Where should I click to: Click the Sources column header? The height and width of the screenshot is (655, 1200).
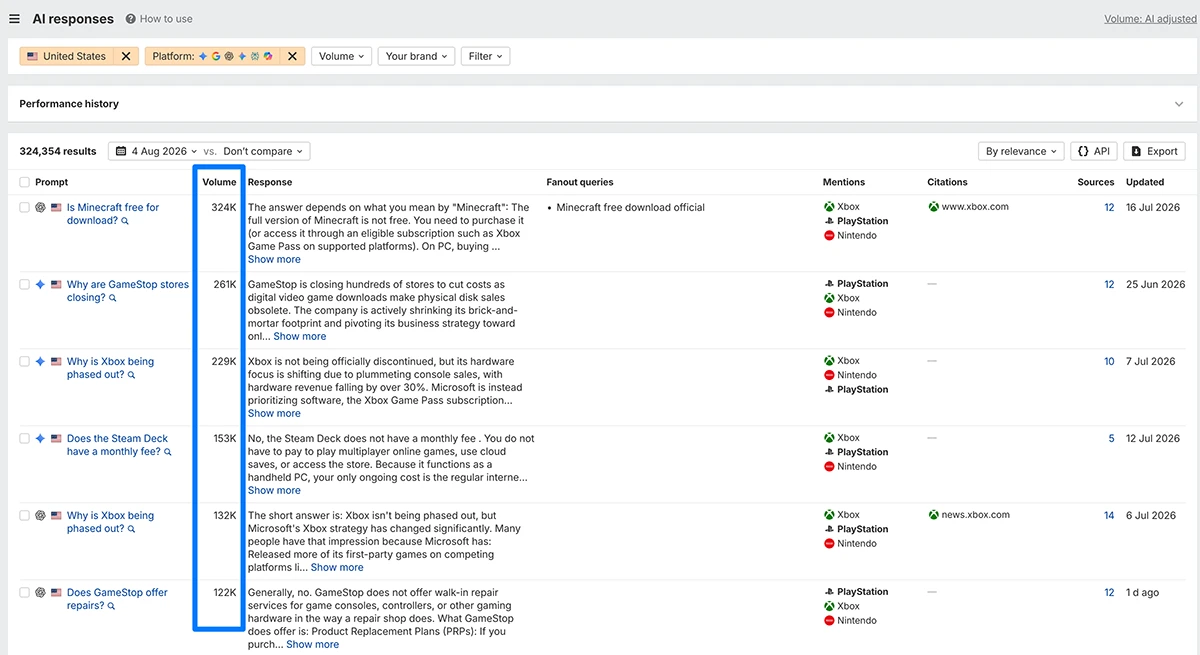1096,182
